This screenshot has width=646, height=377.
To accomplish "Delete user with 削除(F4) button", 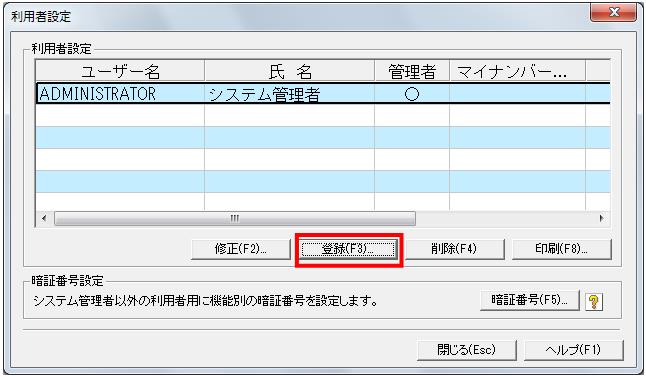I will pyautogui.click(x=454, y=249).
